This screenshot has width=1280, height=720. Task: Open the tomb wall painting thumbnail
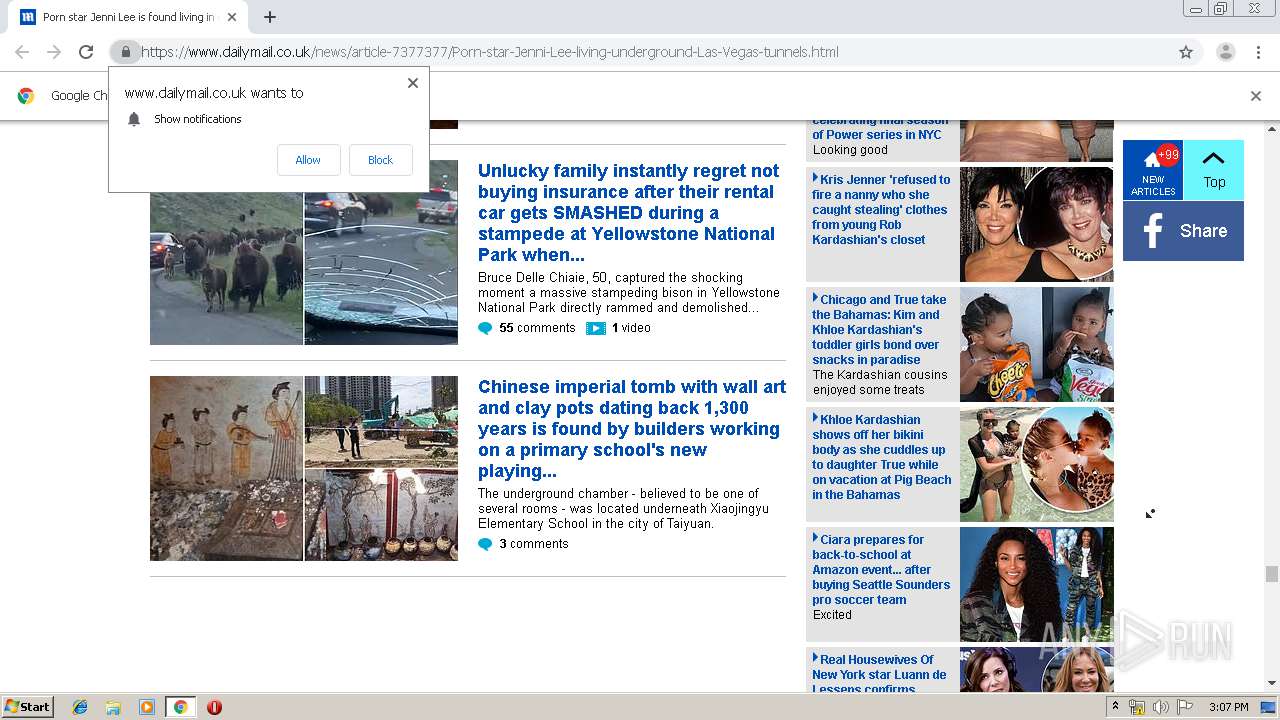(x=226, y=468)
